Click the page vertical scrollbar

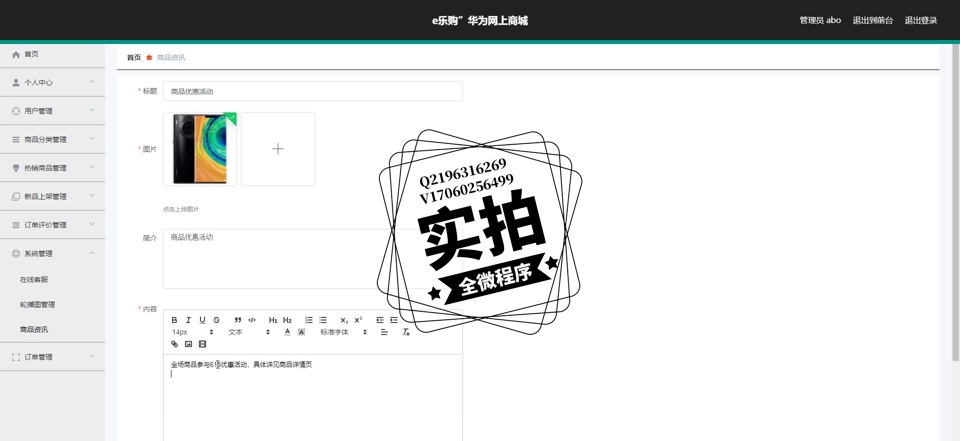click(x=956, y=202)
